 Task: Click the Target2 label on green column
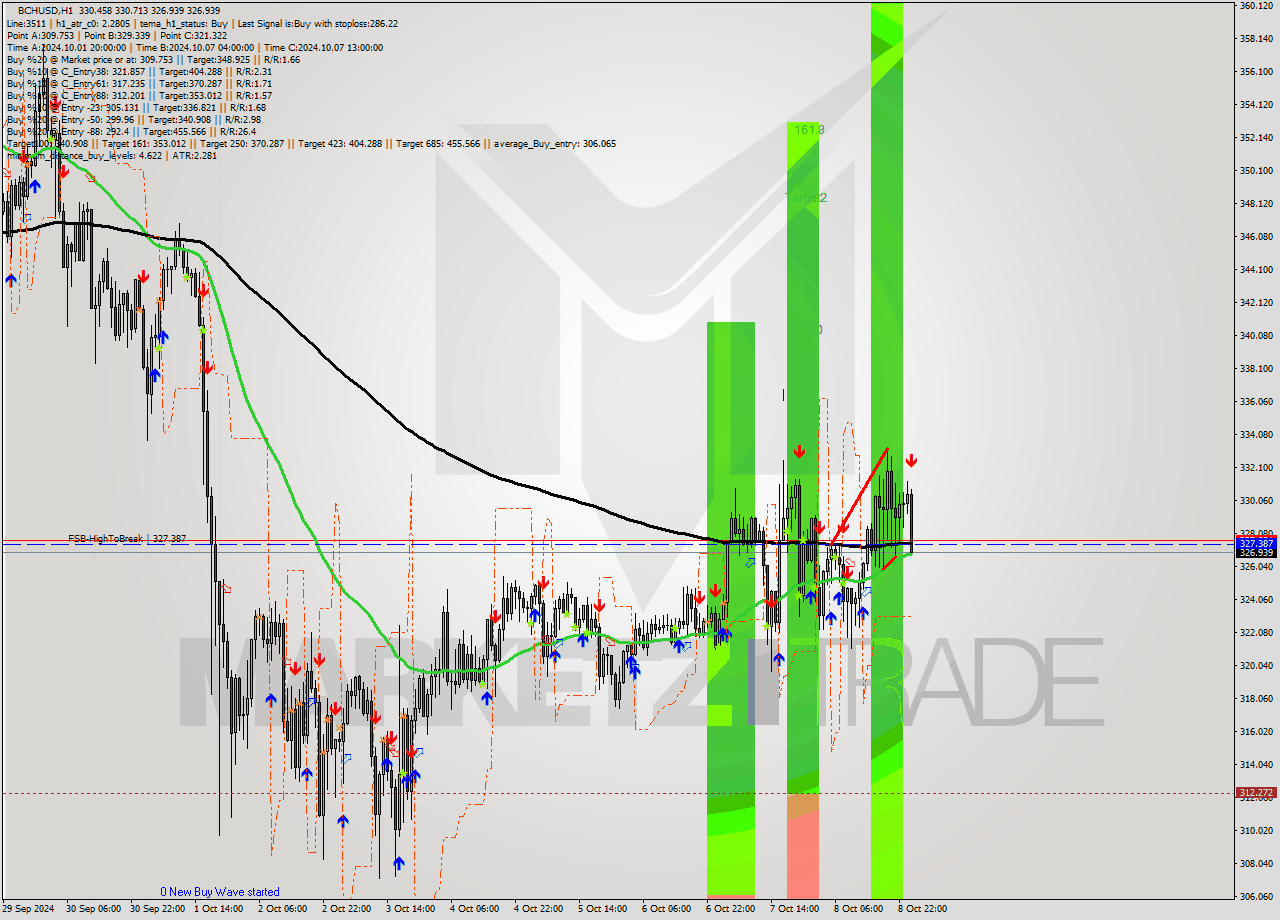click(806, 198)
